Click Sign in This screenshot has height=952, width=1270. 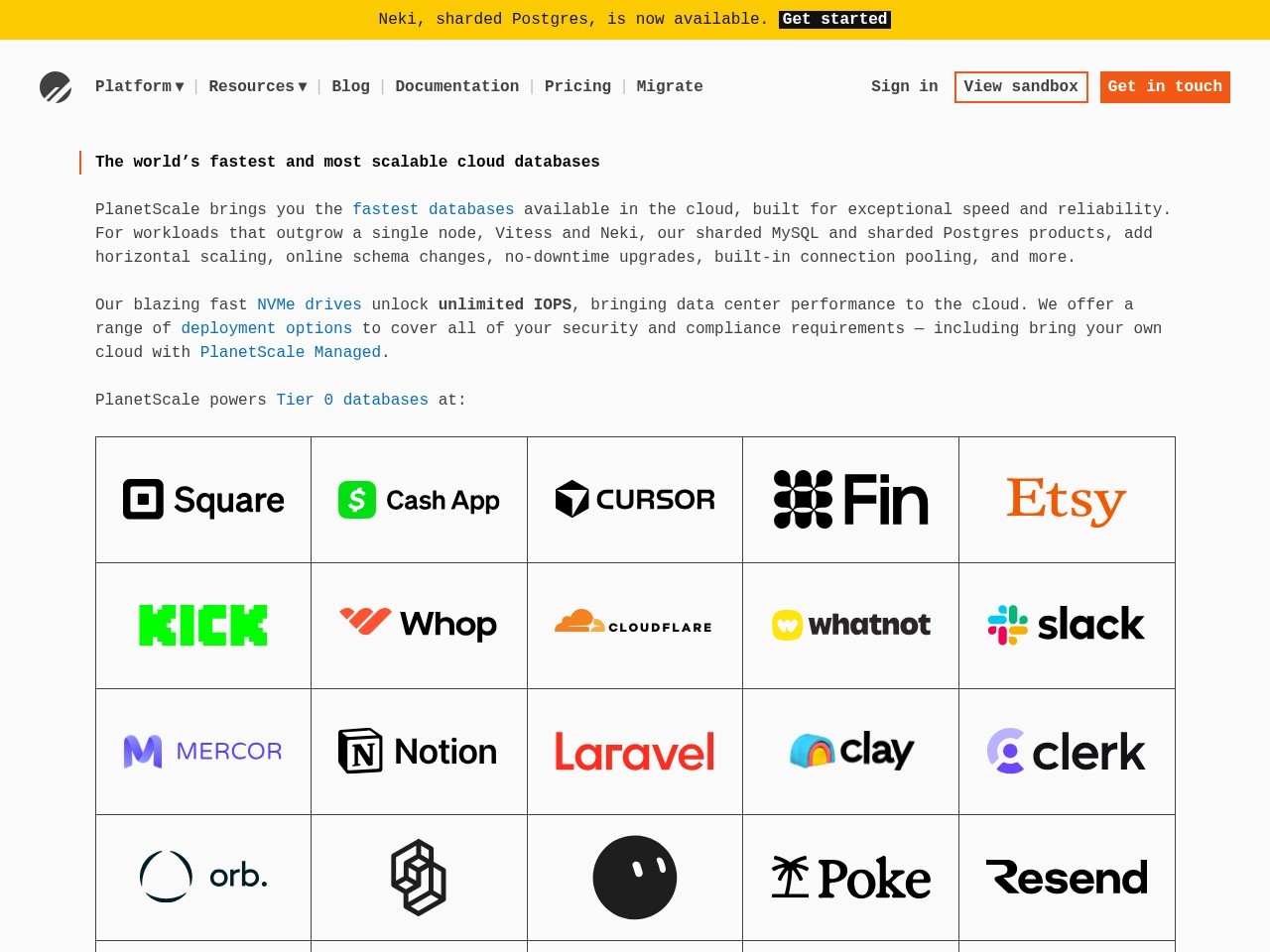click(x=904, y=86)
